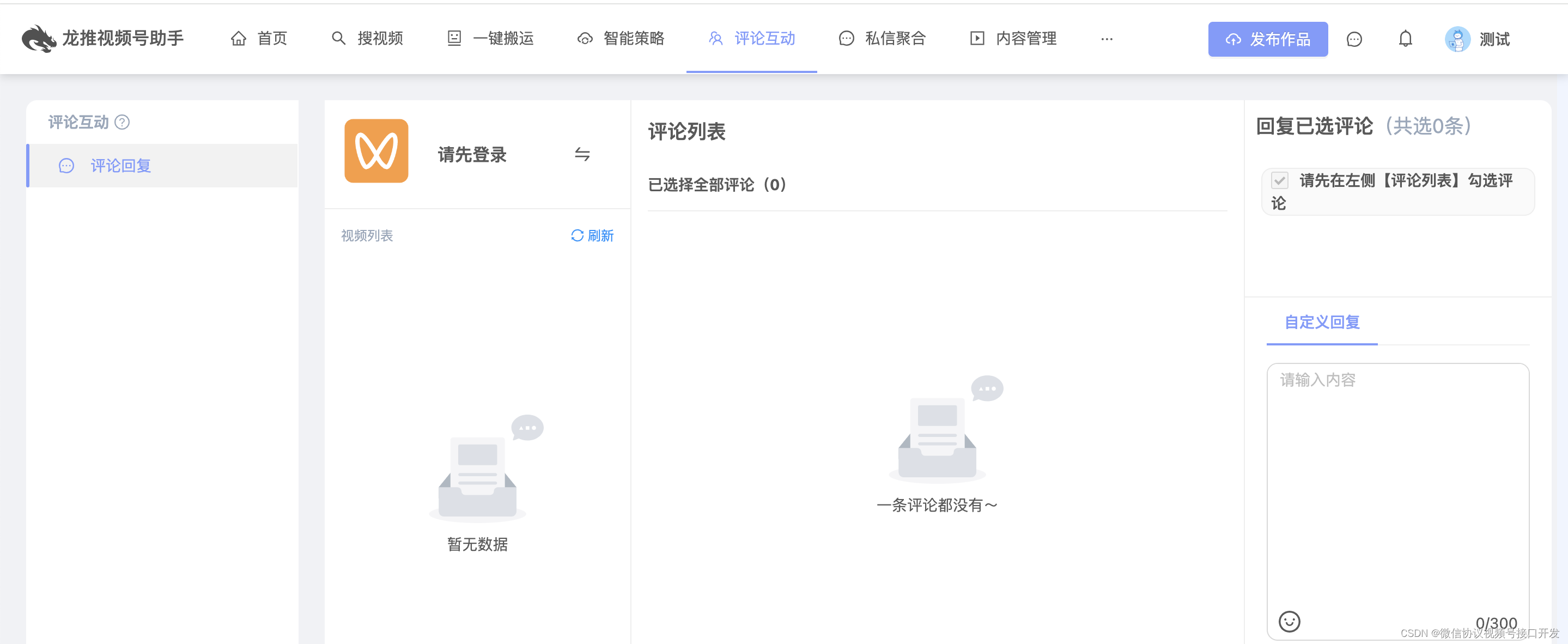Click 评论列表 heading
This screenshot has width=1568, height=644.
(686, 131)
